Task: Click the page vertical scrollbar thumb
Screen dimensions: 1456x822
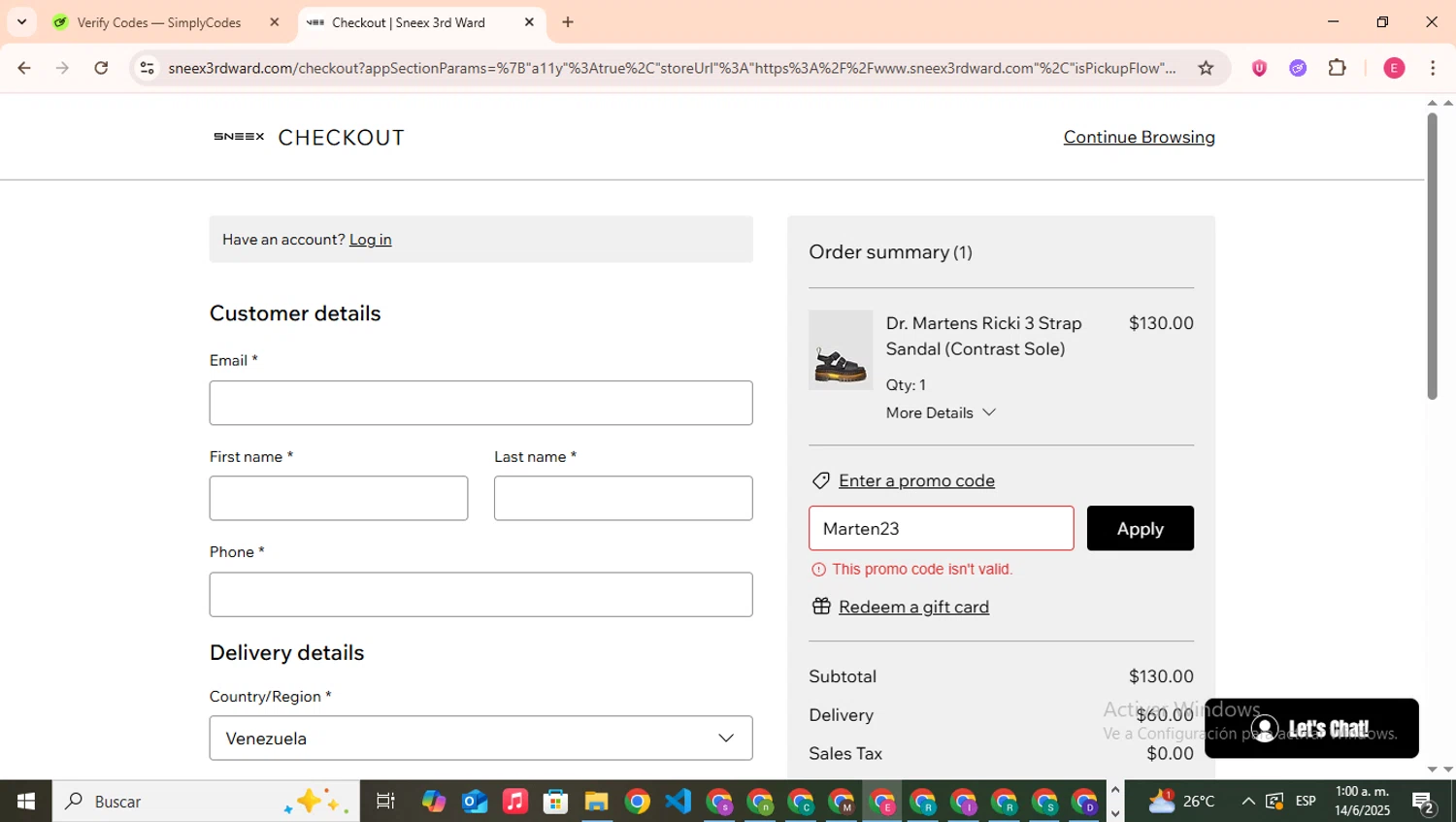Action: pos(1432,255)
